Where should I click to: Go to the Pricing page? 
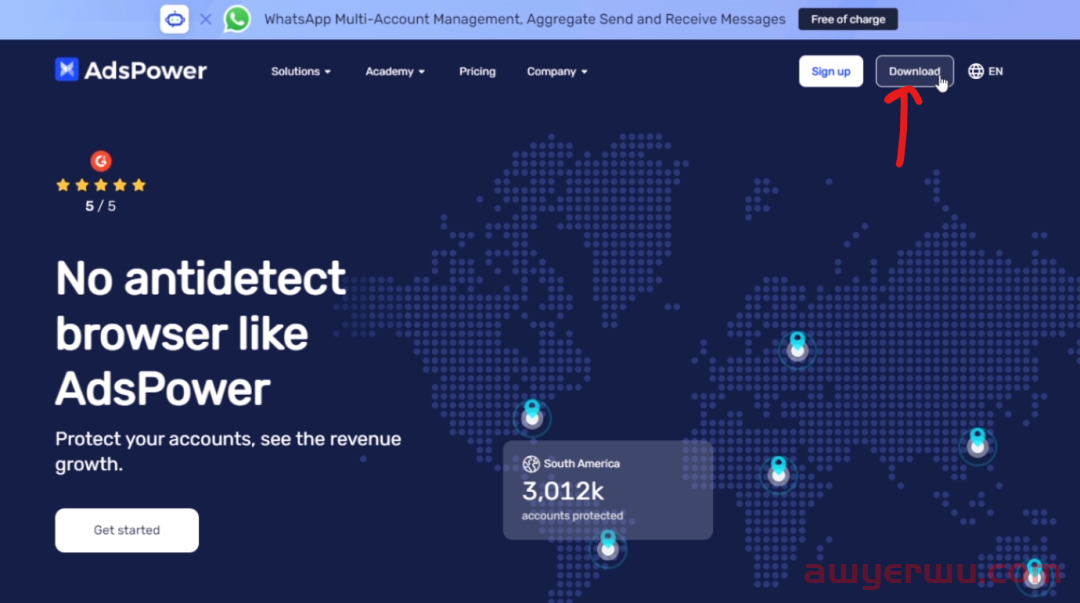pos(477,72)
